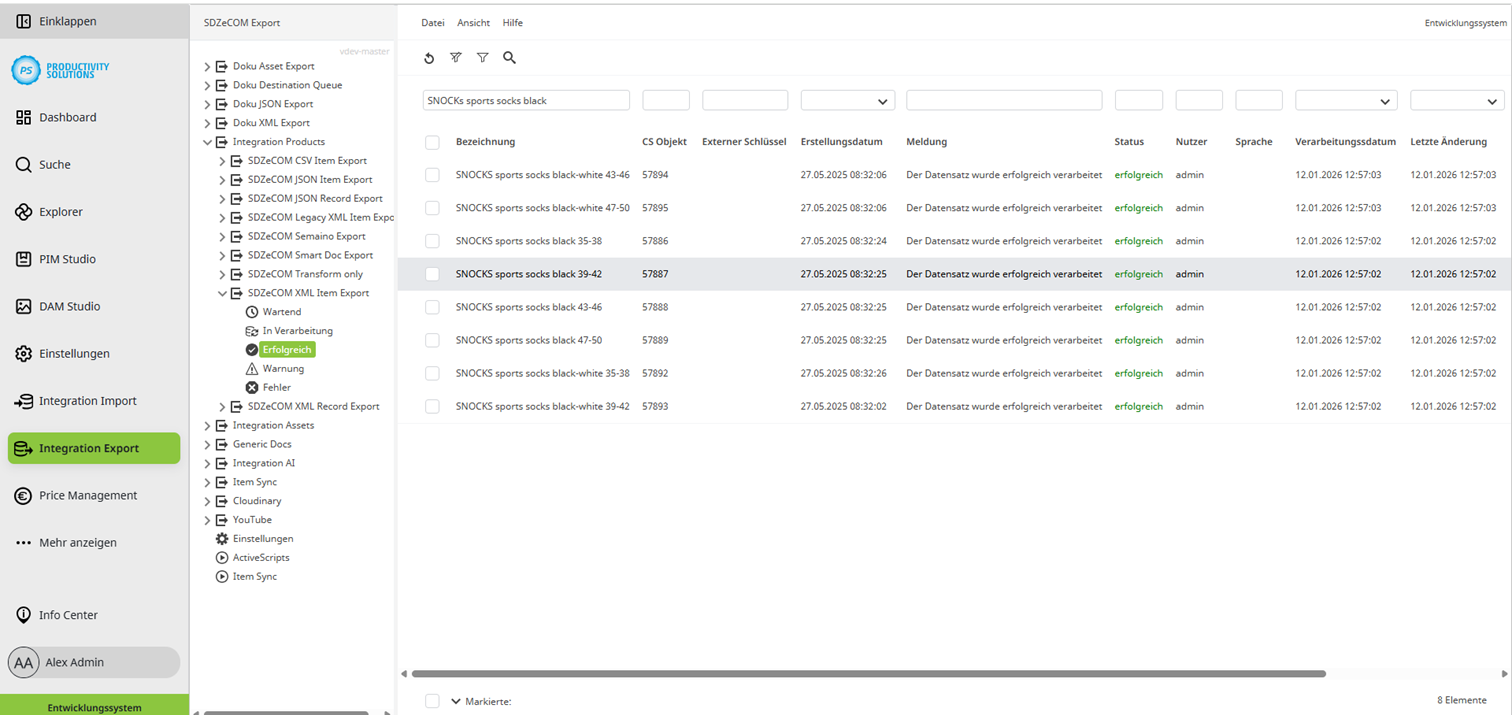
Task: Expand the Doku Destination Queue node
Action: click(x=208, y=86)
